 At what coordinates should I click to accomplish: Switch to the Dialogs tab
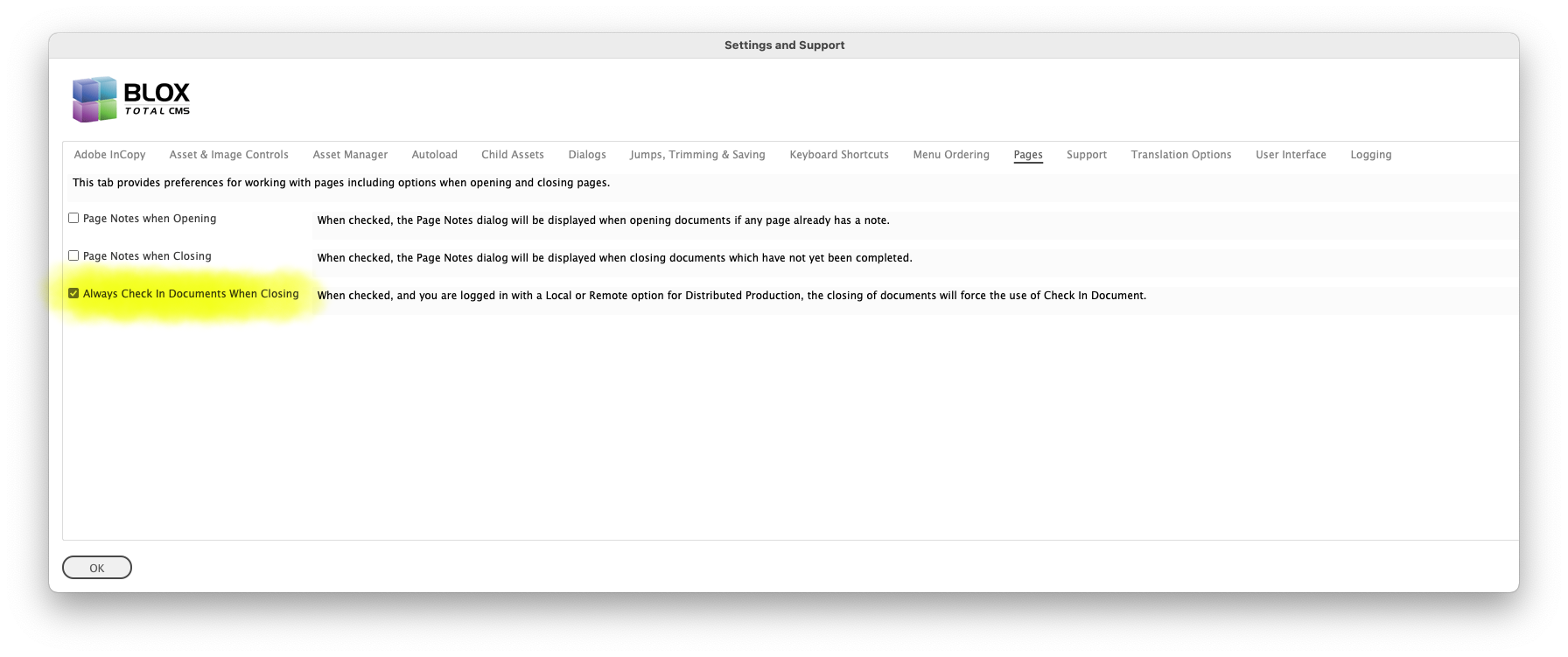click(587, 155)
